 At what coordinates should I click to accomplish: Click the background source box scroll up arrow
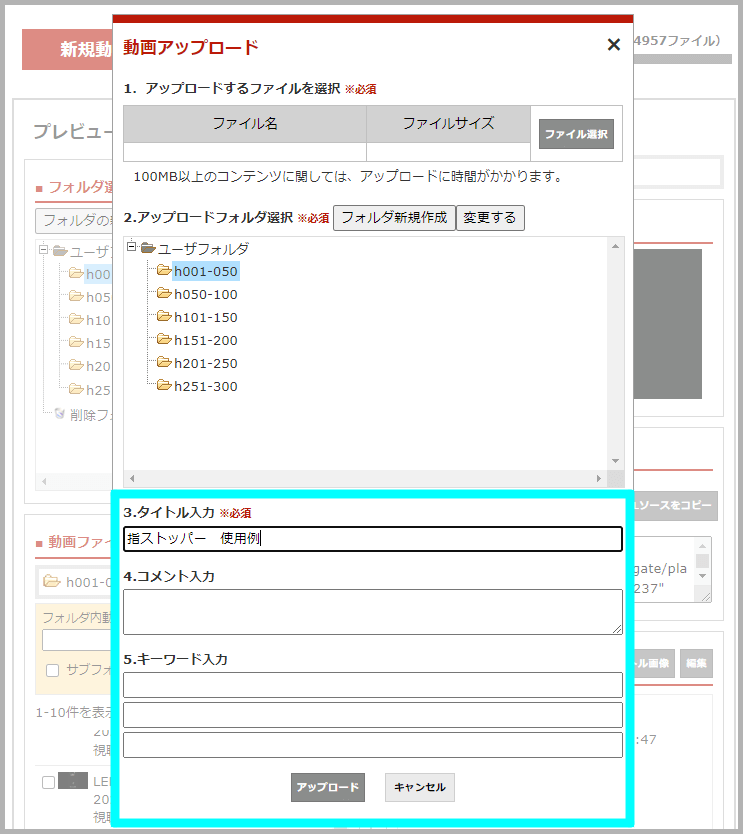point(703,546)
